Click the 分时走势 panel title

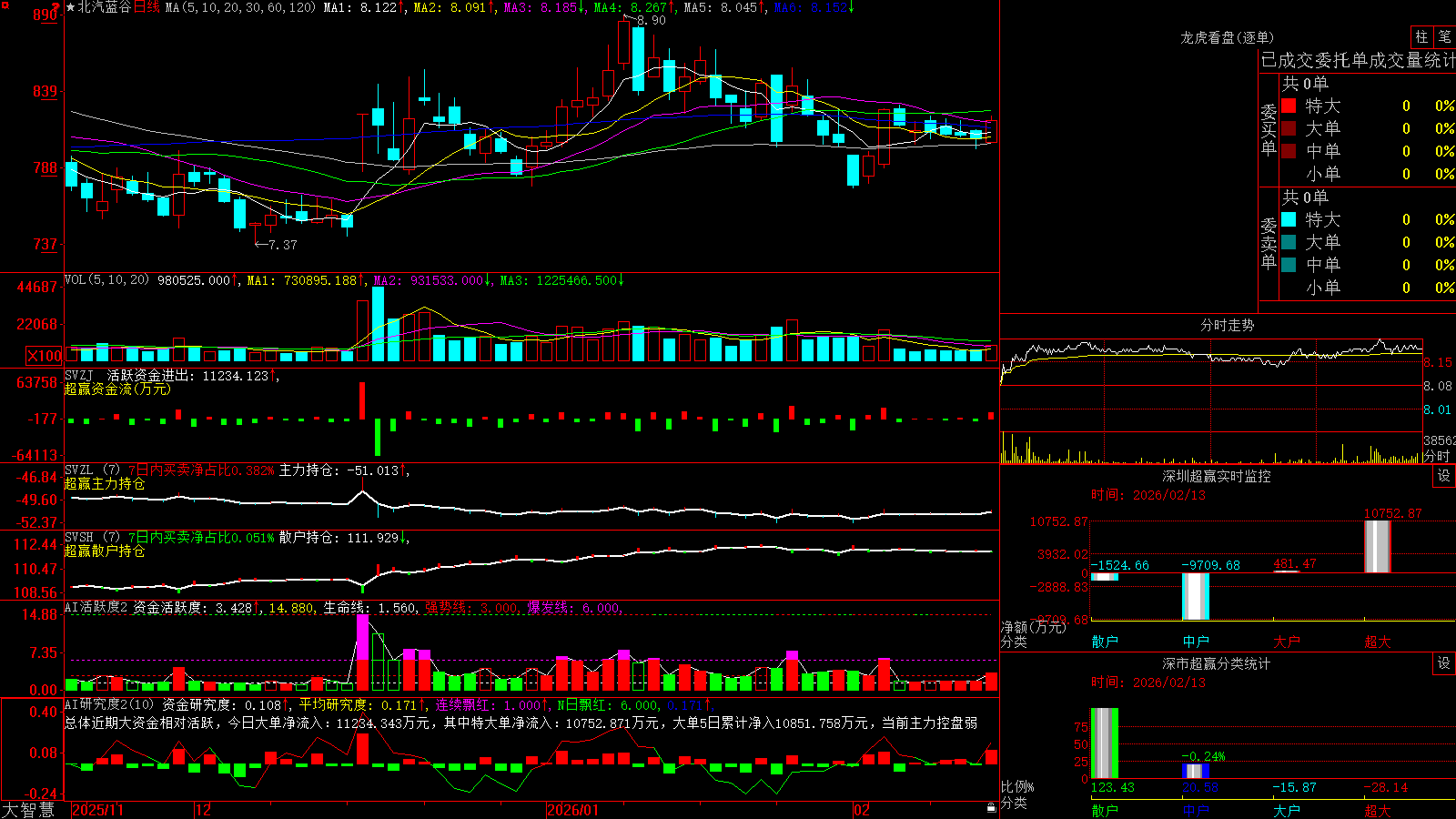1227,325
